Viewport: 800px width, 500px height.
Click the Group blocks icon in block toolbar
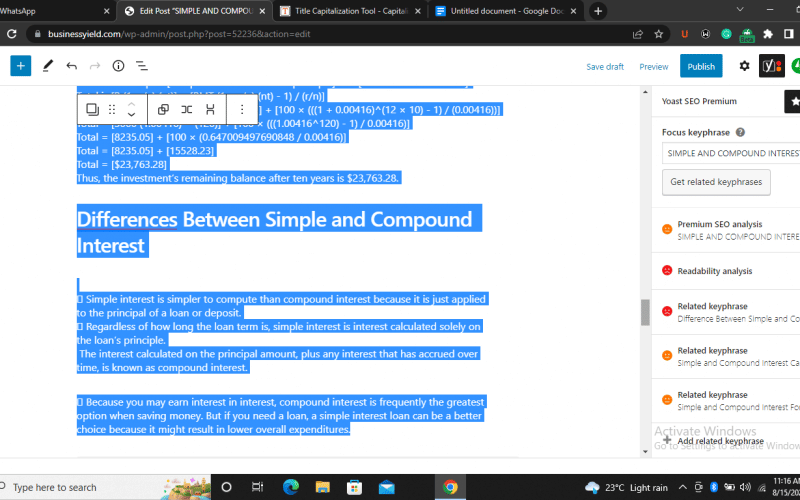(x=163, y=109)
